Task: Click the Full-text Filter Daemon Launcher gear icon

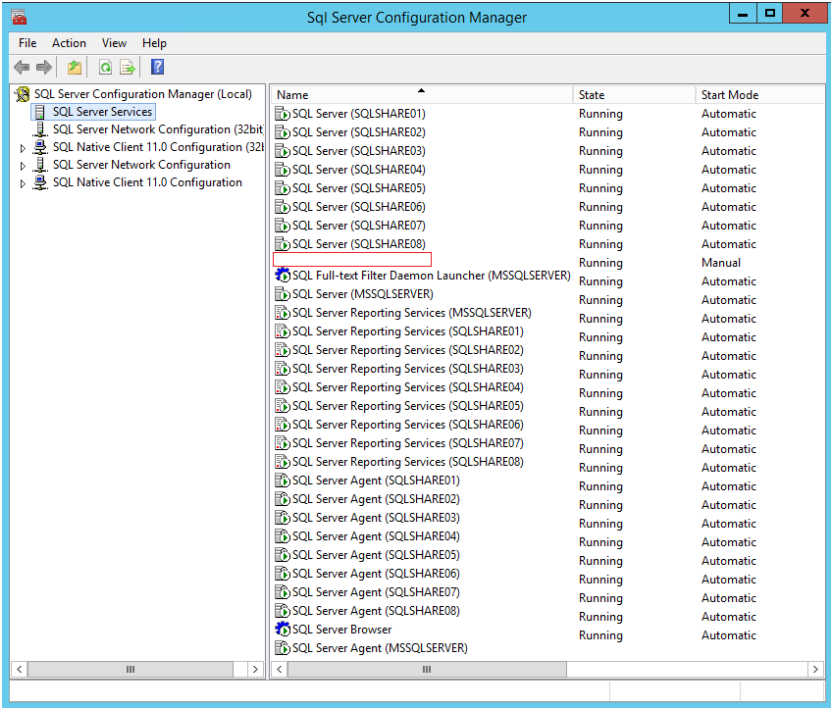Action: [282, 275]
